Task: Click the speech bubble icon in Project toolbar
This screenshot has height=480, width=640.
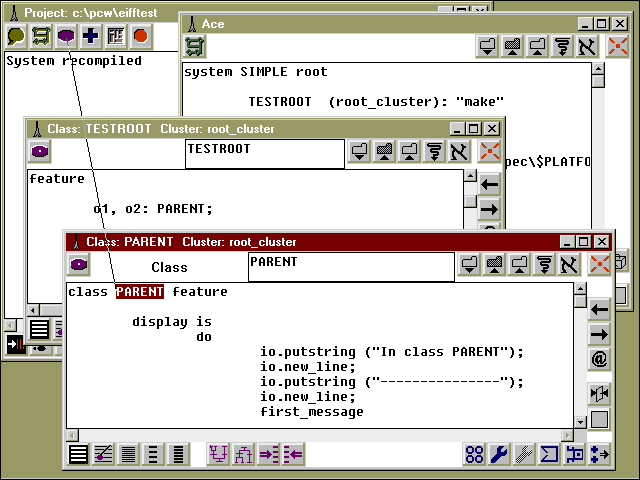Action: (17, 36)
